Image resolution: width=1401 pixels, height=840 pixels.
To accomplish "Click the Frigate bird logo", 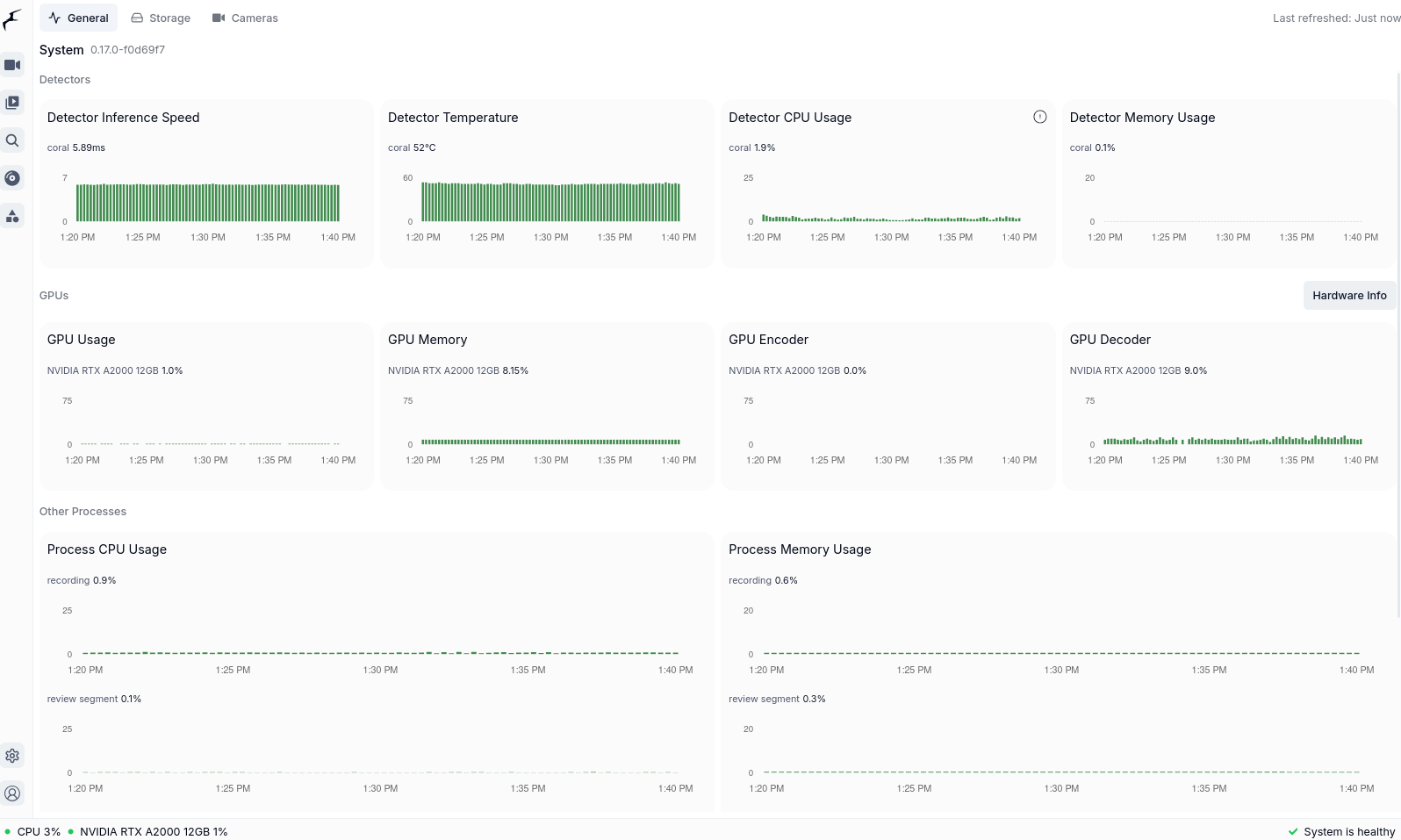I will 12,19.
